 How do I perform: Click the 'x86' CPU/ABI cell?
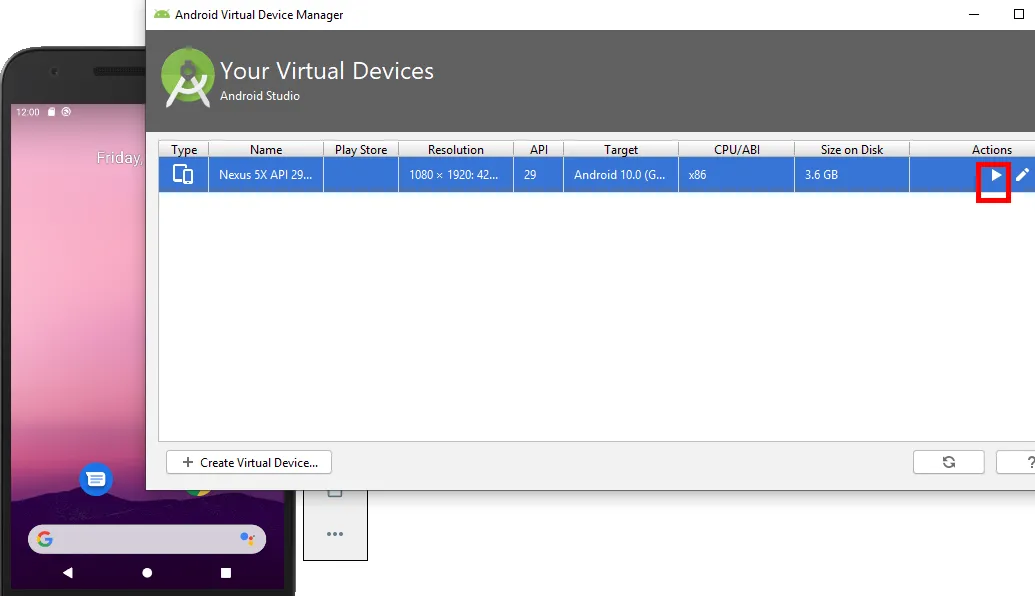[737, 175]
